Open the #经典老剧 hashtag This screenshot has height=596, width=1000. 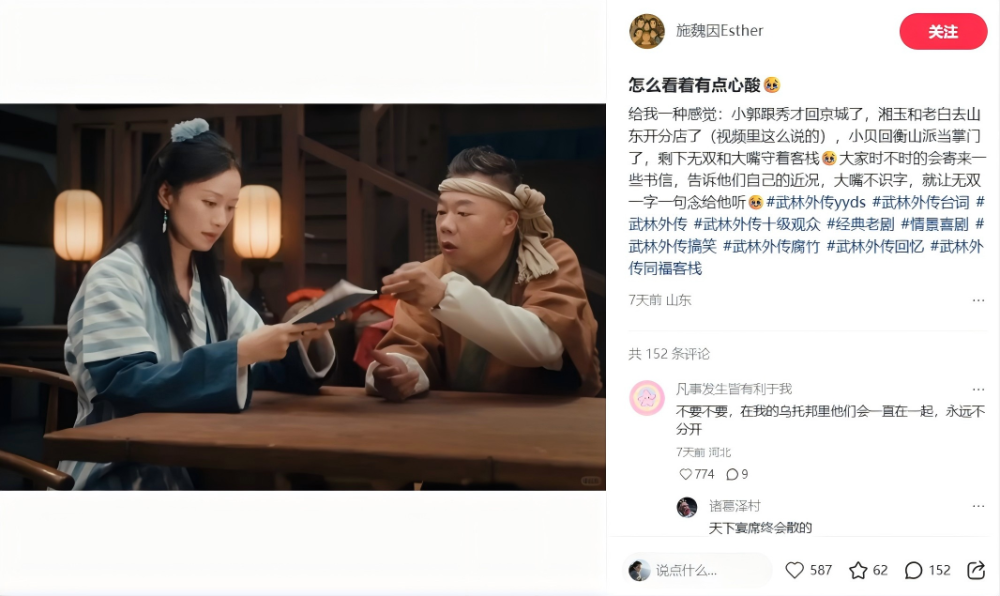pyautogui.click(x=860, y=224)
